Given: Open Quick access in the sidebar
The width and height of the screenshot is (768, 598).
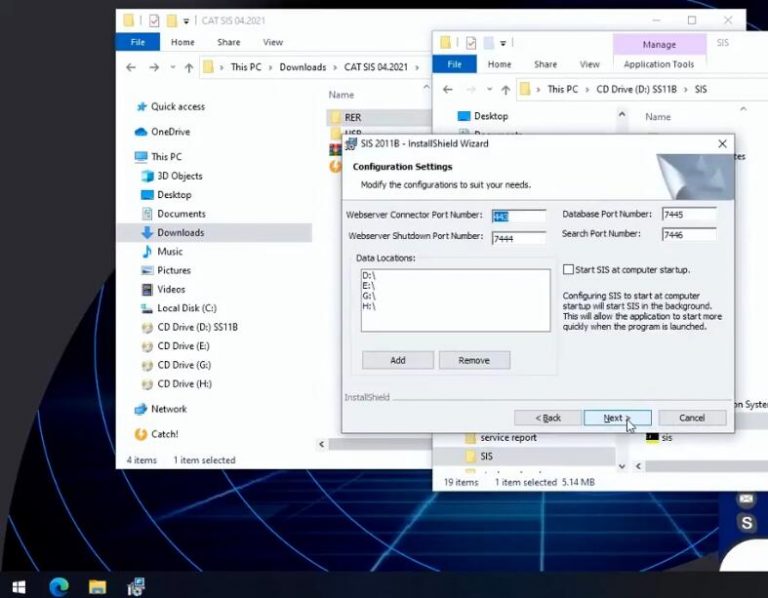Looking at the screenshot, I should click(x=177, y=107).
